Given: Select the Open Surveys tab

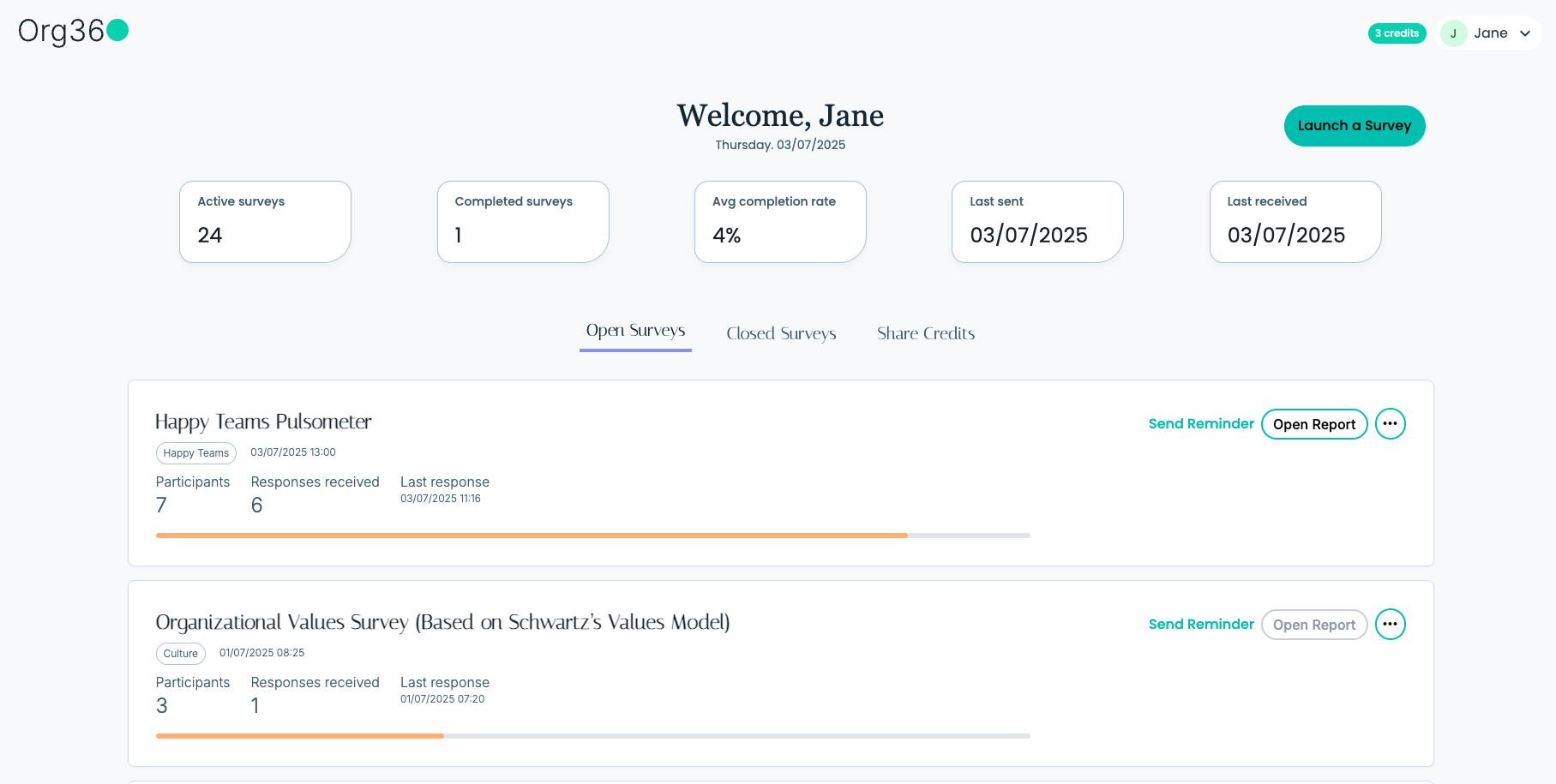Looking at the screenshot, I should tap(635, 331).
